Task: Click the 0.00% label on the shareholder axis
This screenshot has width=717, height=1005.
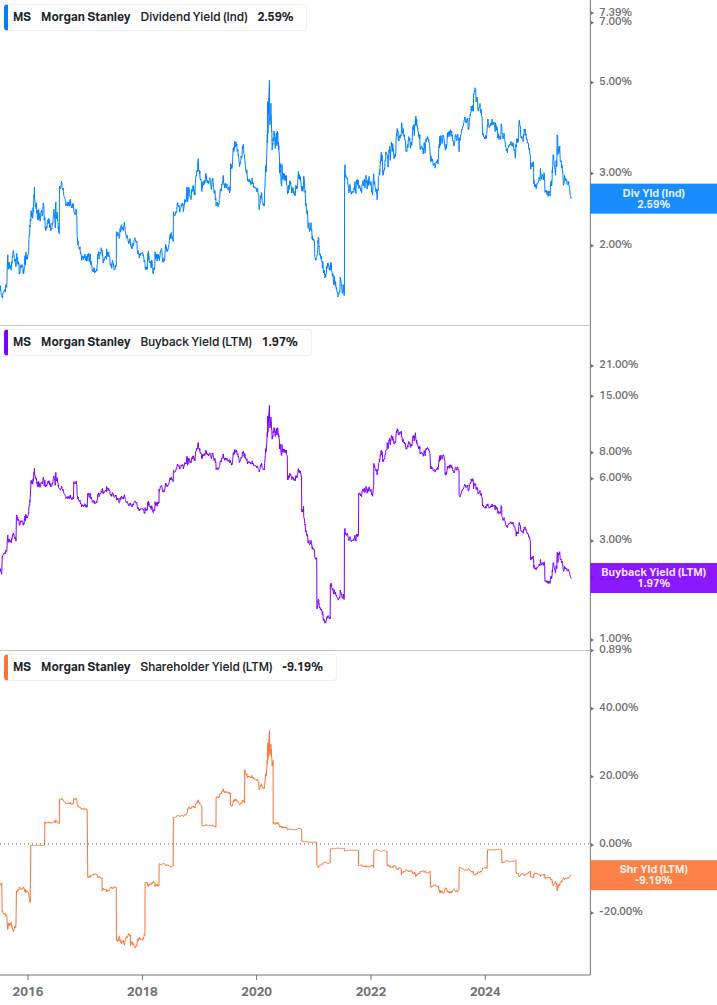Action: [615, 843]
